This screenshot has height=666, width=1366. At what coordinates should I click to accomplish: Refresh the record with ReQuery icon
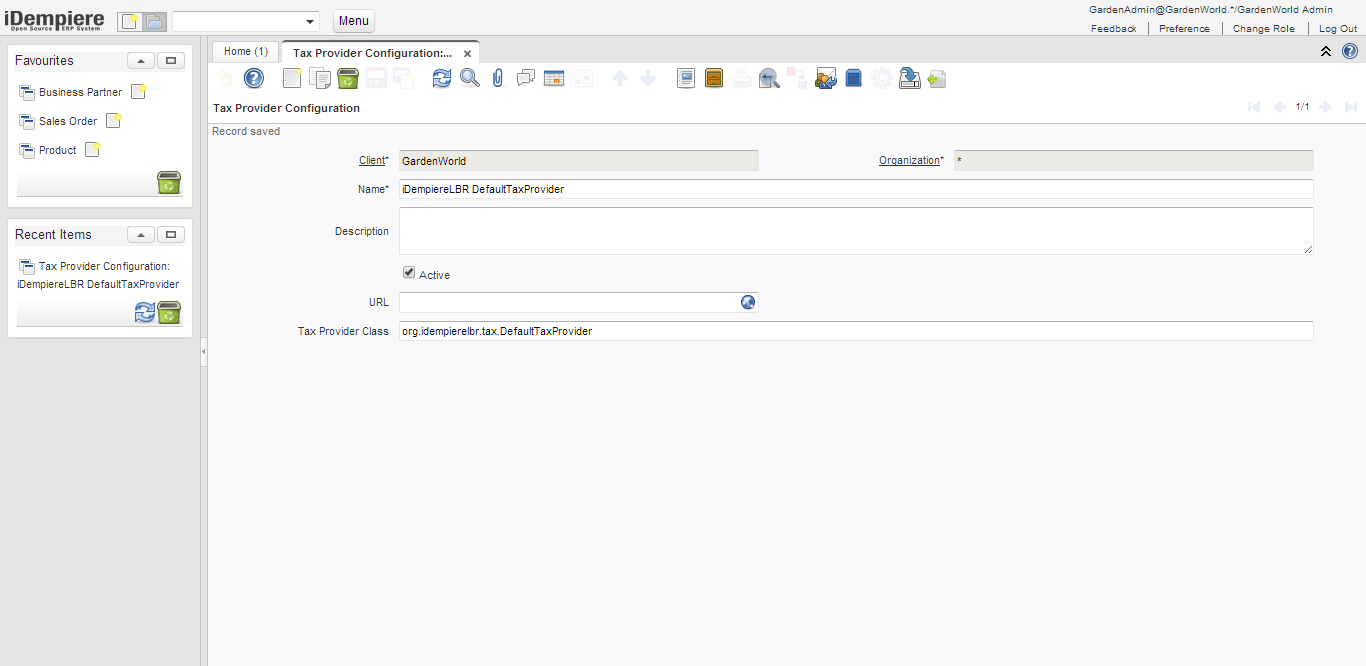[x=442, y=78]
